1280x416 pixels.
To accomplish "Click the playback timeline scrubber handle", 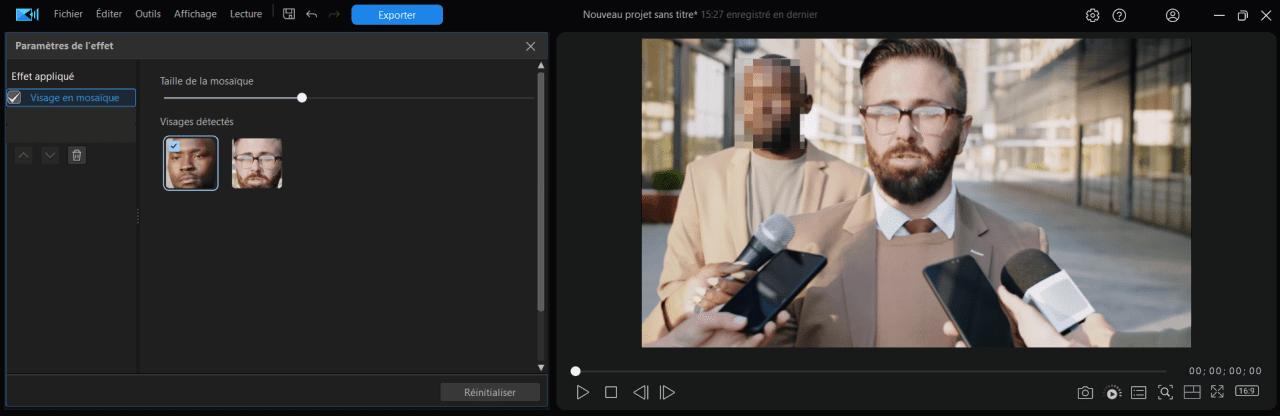I will point(575,371).
